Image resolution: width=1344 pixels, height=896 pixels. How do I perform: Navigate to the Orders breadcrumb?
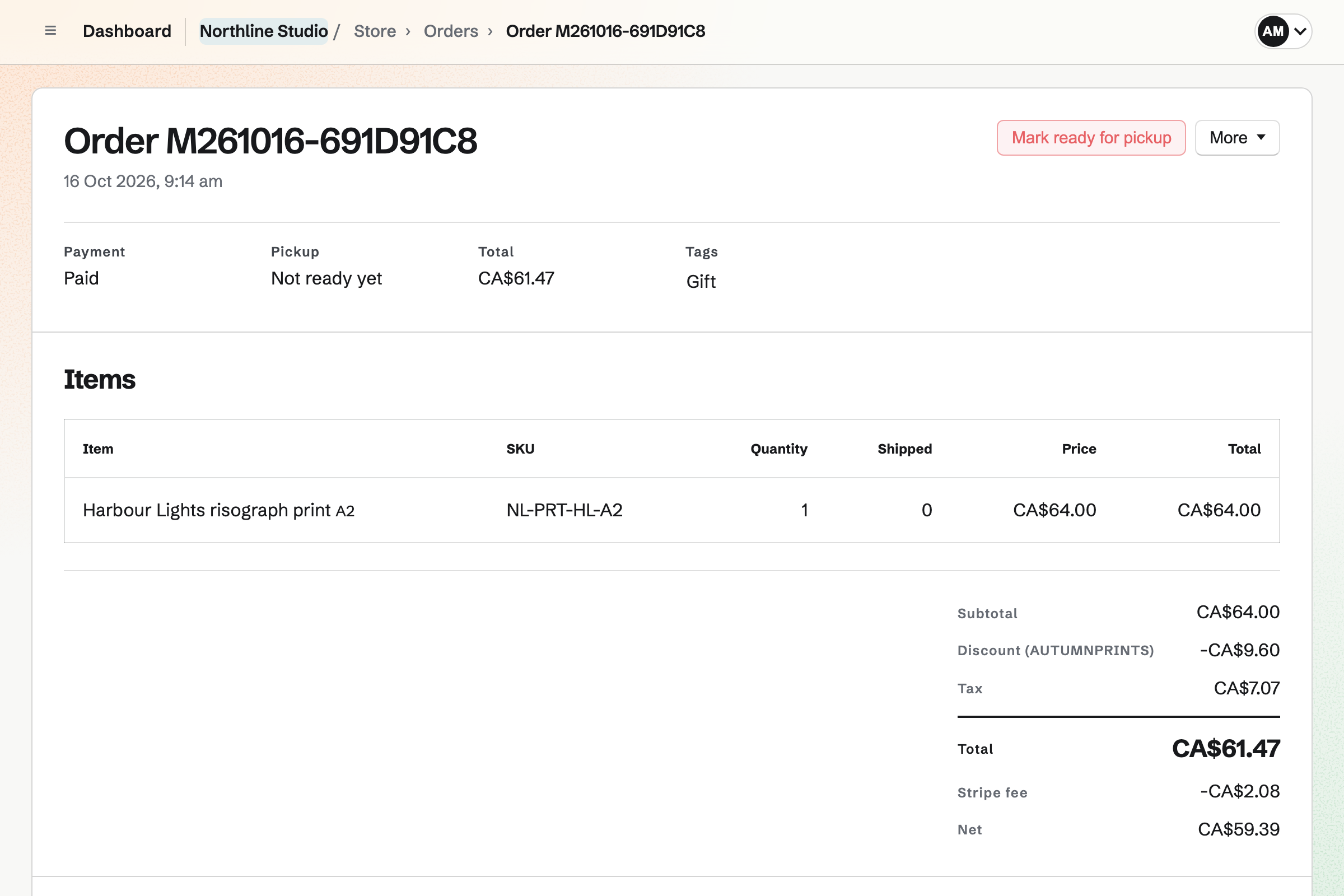[x=451, y=31]
